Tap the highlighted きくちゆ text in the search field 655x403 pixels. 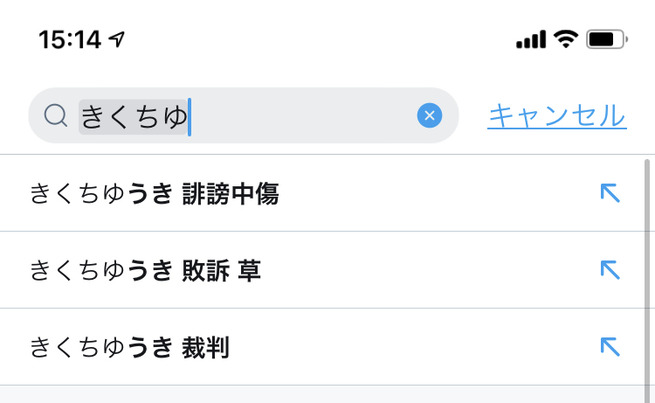[133, 117]
